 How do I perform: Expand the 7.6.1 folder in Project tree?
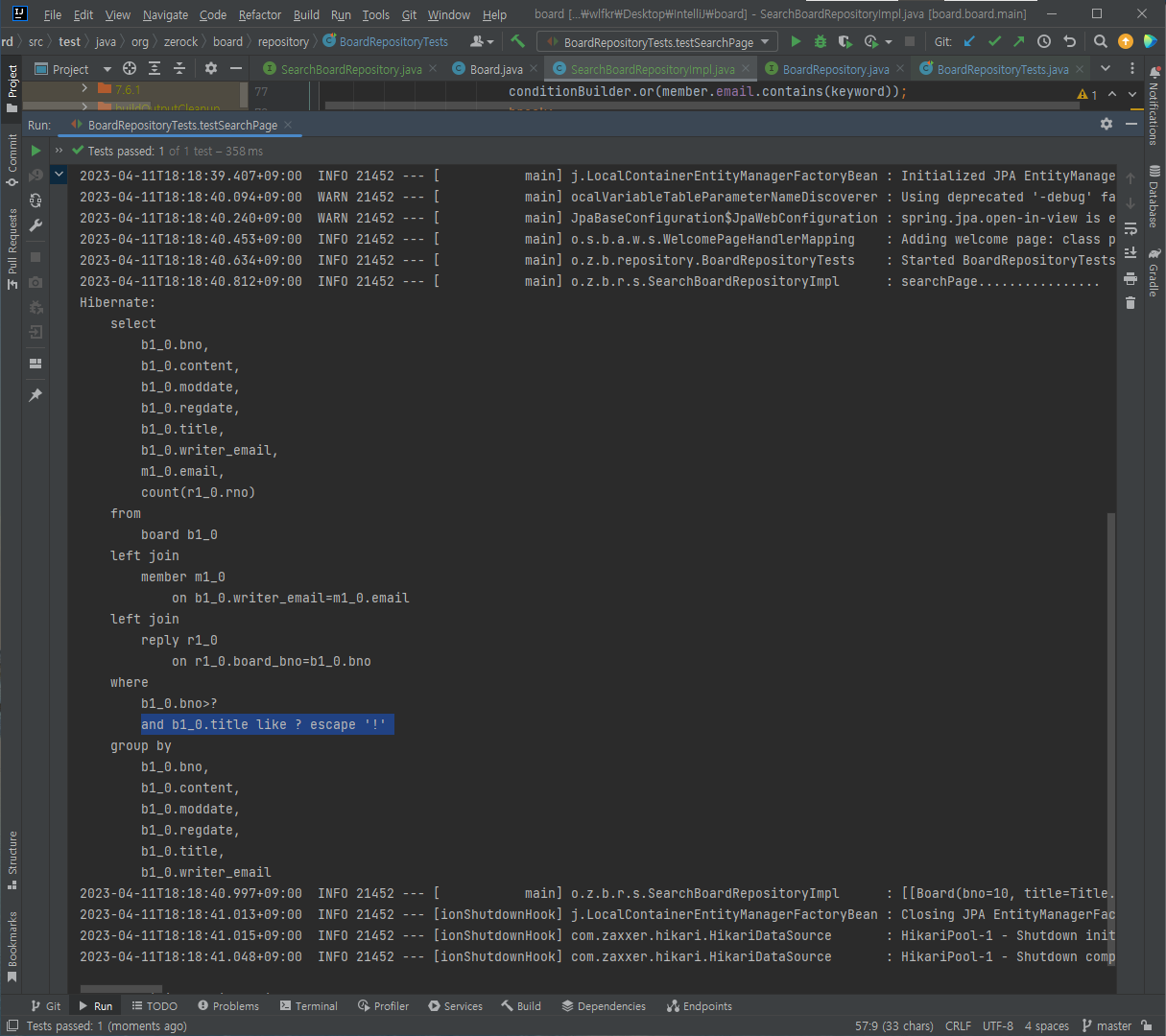(84, 88)
